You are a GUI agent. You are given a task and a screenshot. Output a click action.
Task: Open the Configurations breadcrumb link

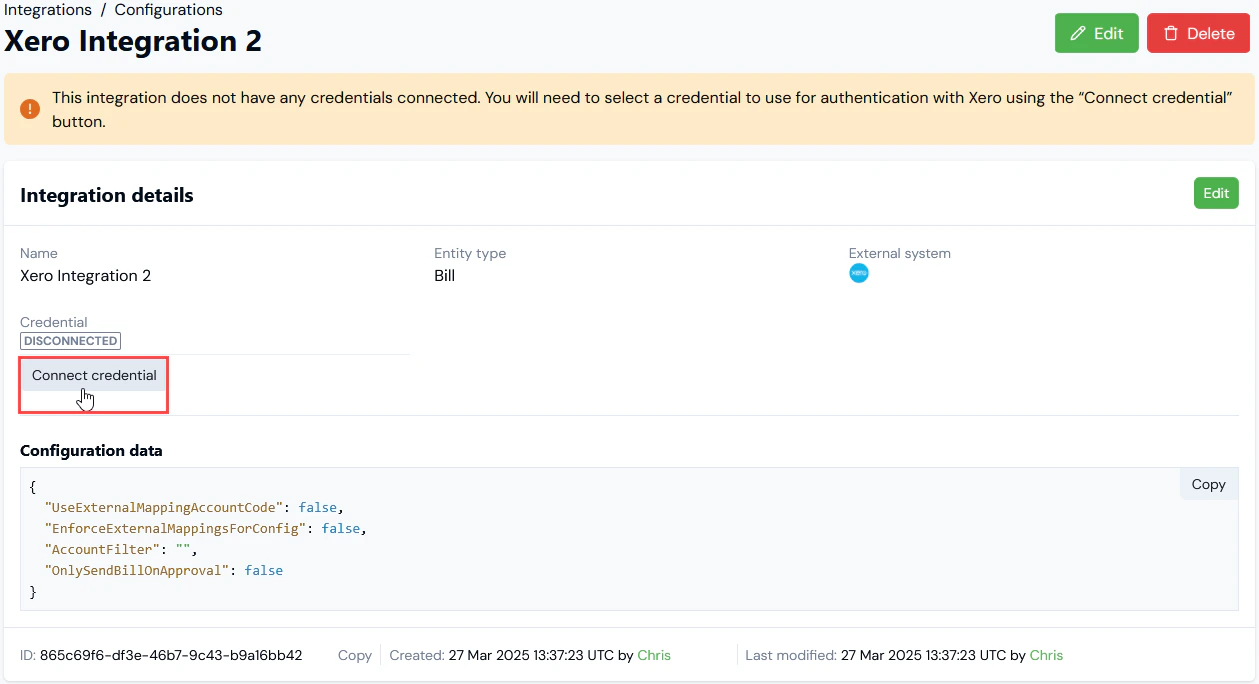coord(168,10)
